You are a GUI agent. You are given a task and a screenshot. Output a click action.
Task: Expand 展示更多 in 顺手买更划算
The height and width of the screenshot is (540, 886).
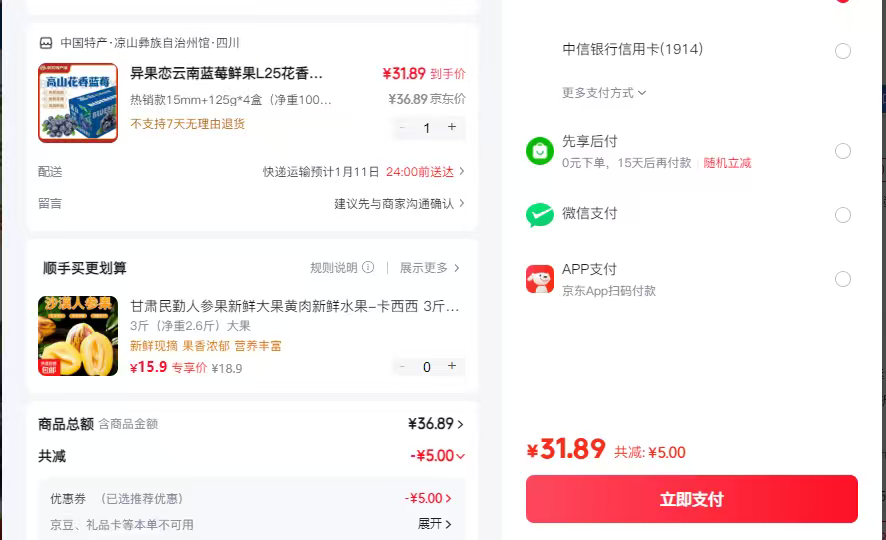click(x=430, y=268)
